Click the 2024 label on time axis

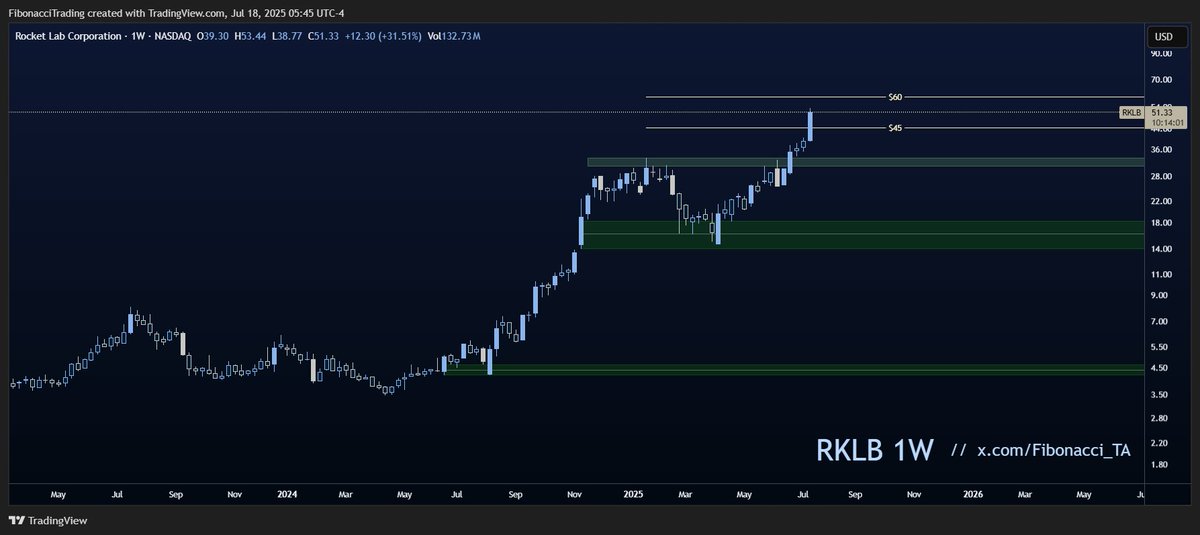287,494
